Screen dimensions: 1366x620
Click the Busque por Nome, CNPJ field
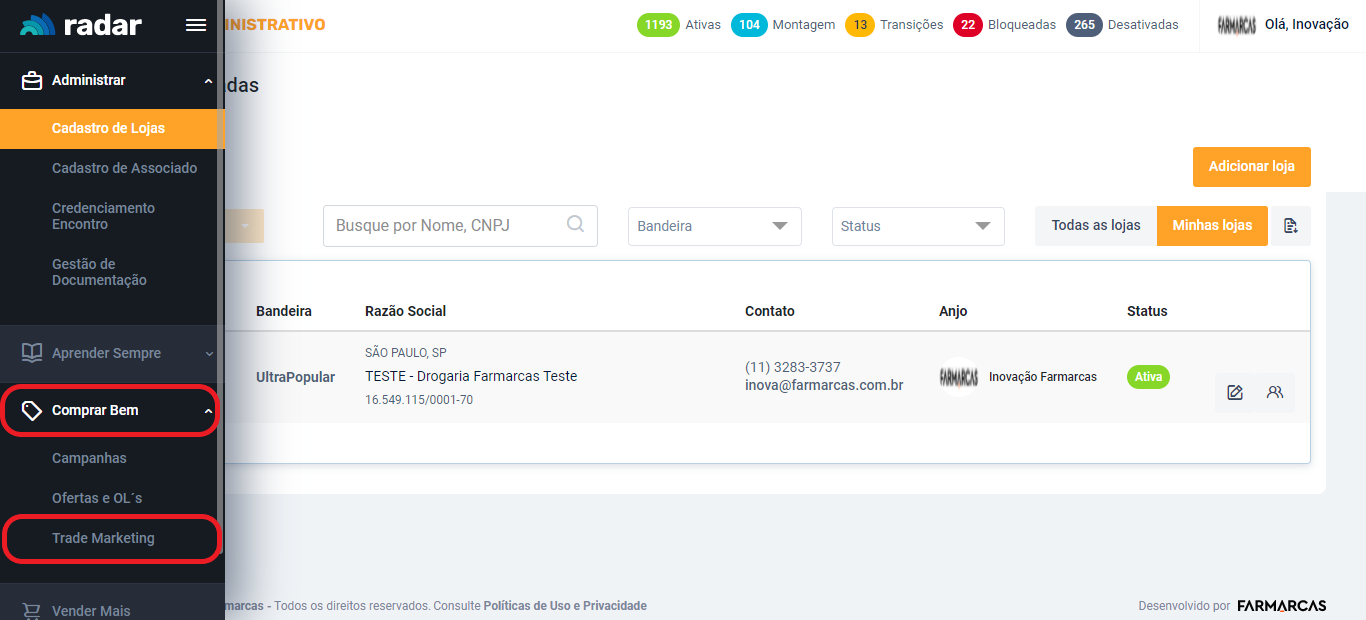click(445, 226)
